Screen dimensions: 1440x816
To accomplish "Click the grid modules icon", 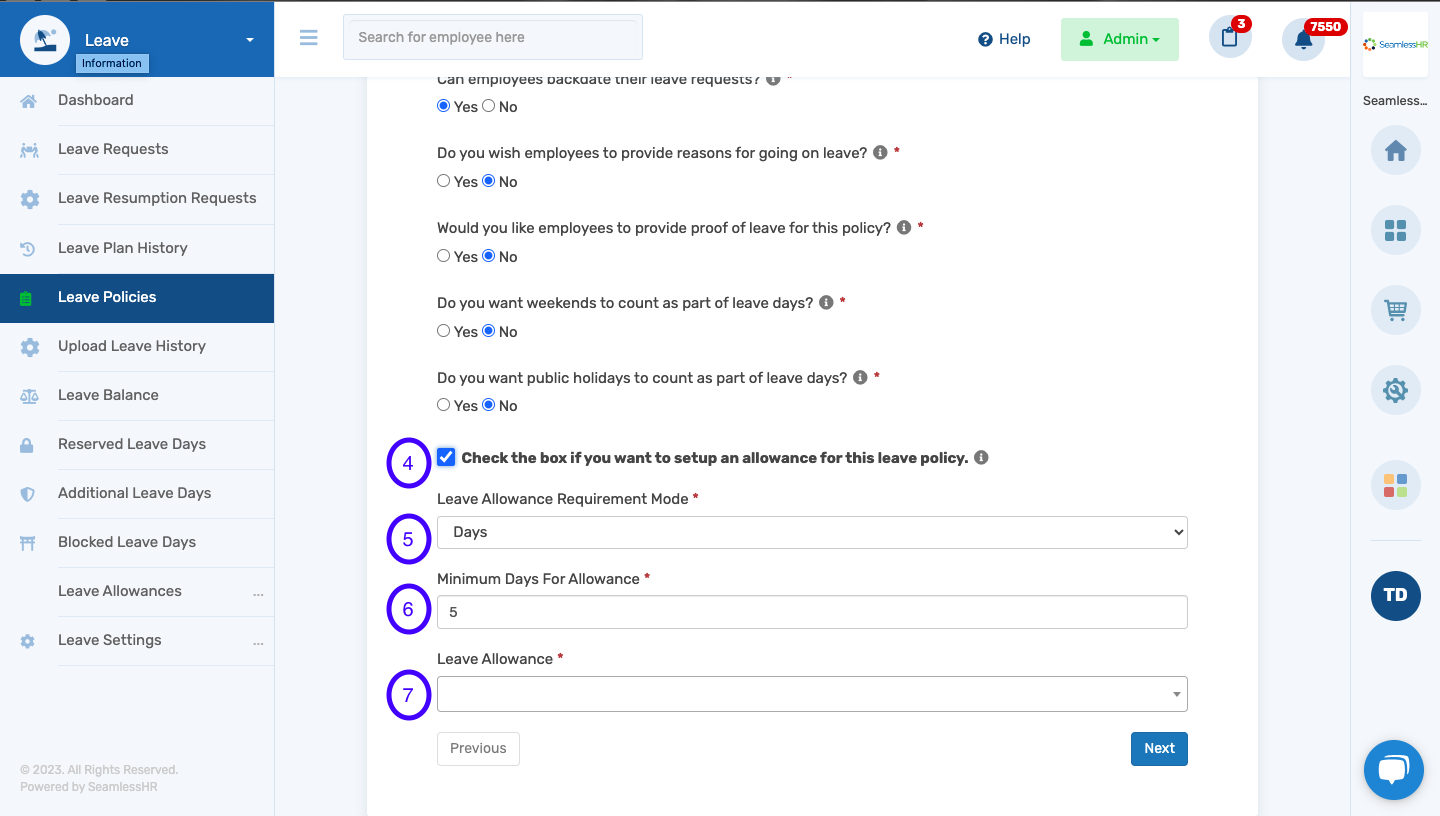I will coord(1395,231).
